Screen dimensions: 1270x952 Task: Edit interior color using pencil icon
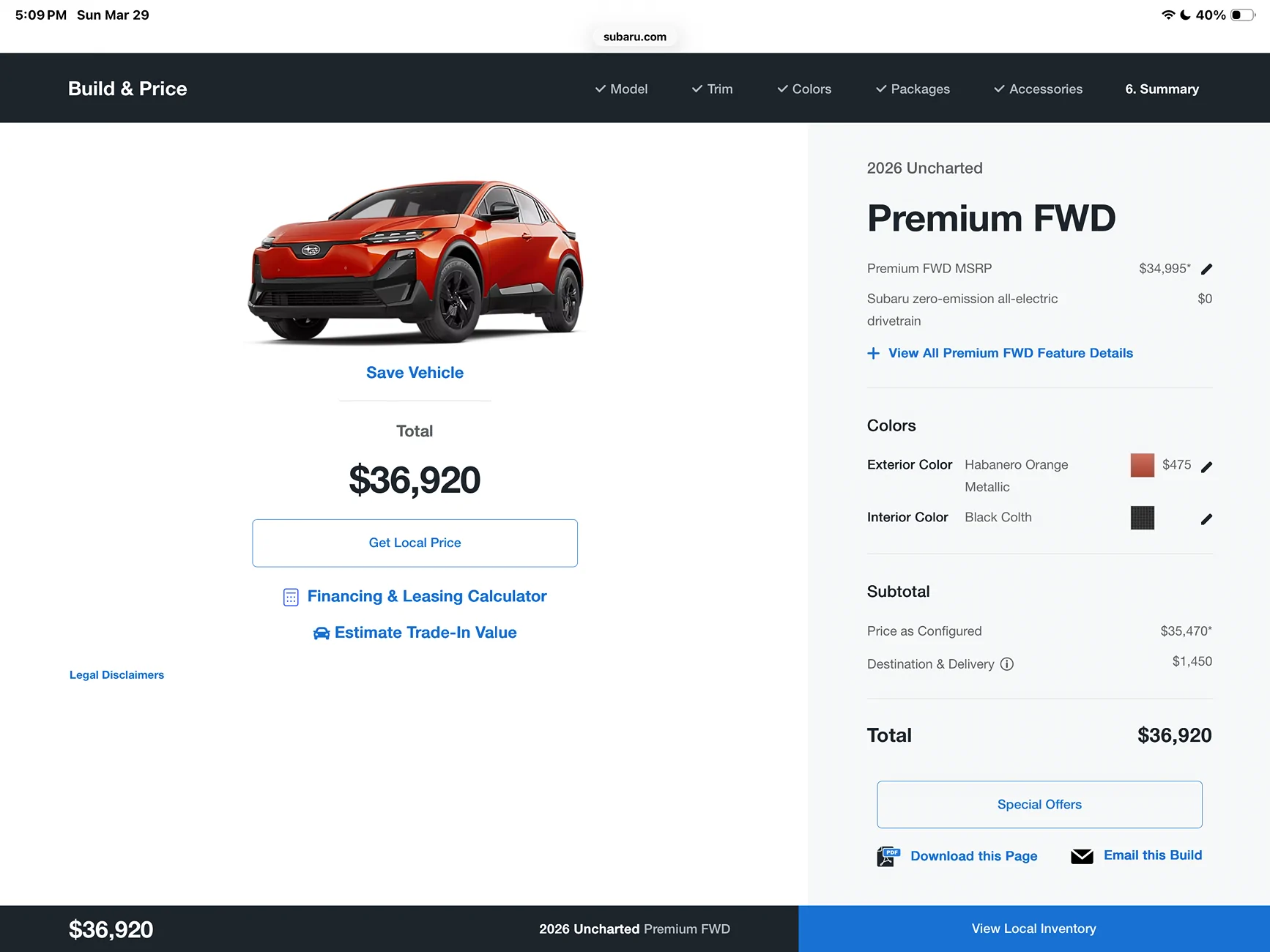click(1207, 519)
